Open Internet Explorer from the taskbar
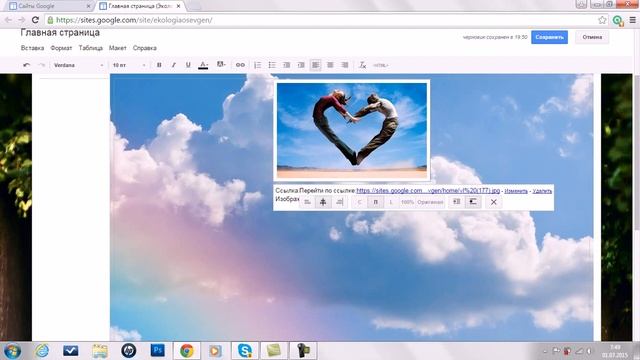The image size is (640, 360). [x=42, y=351]
